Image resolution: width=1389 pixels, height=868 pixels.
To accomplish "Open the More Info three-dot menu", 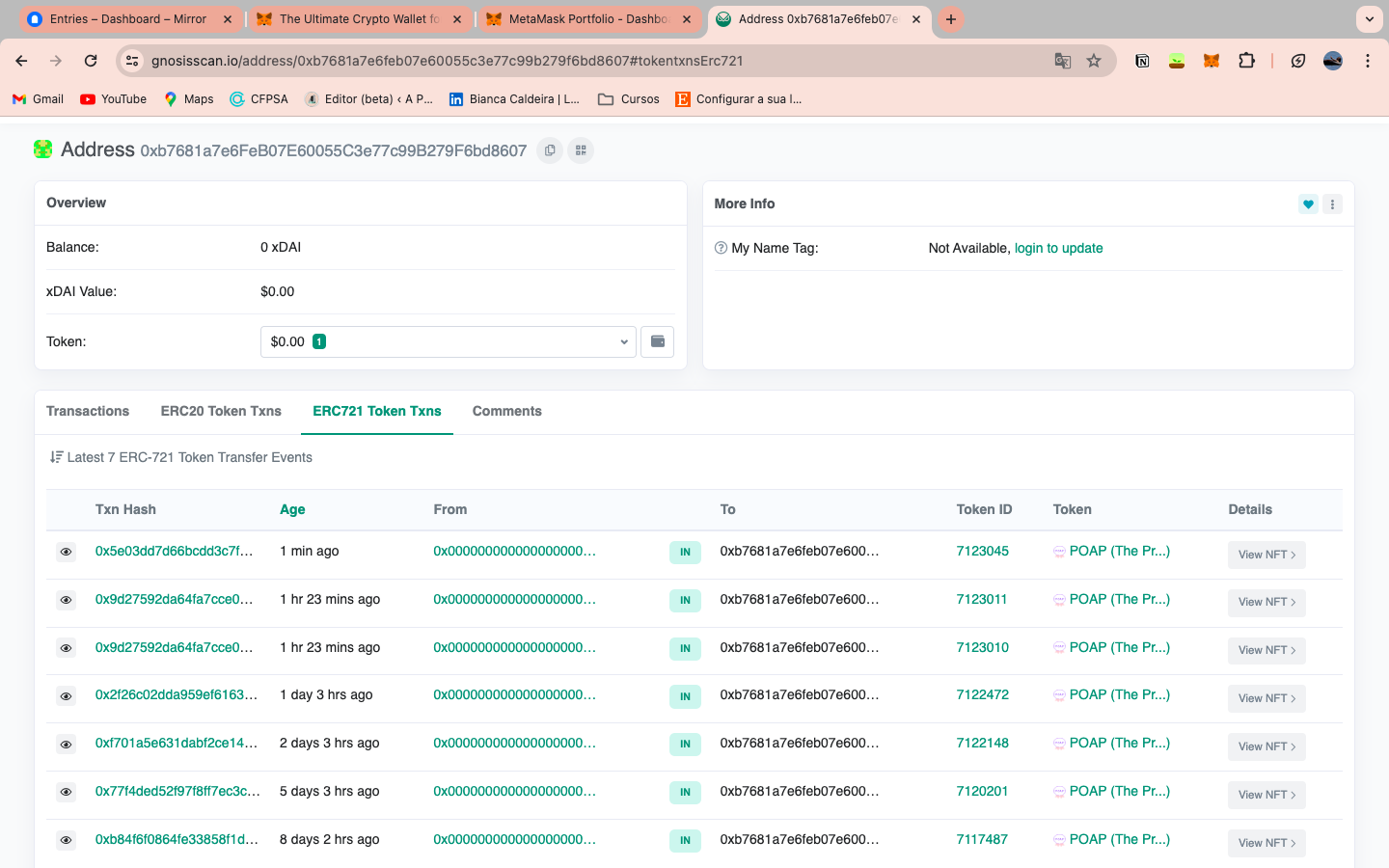I will 1333,203.
